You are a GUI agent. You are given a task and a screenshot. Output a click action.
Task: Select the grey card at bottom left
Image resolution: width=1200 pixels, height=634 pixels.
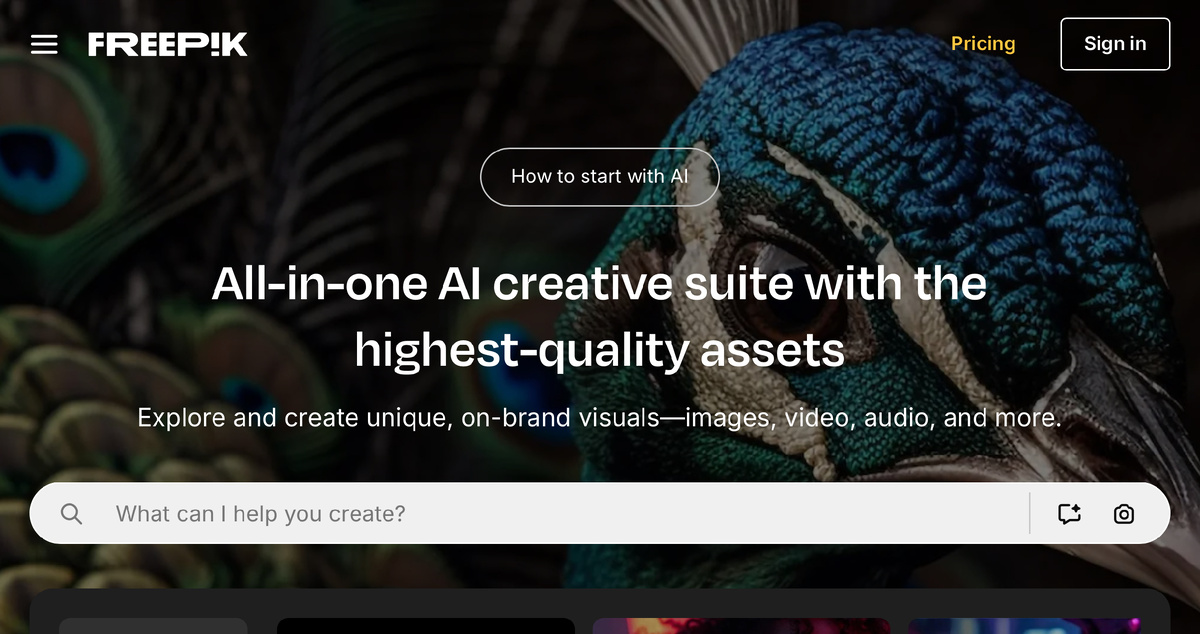[153, 626]
